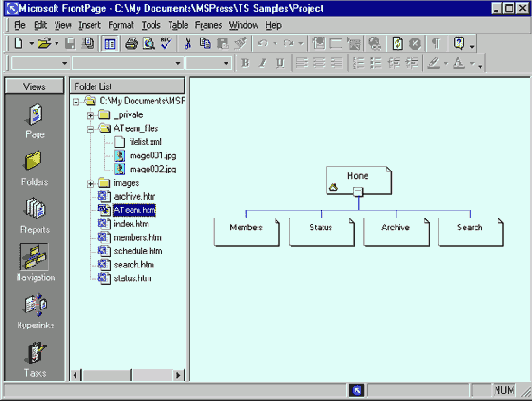Open the Page view in Views bar
This screenshot has width=532, height=401.
point(35,120)
